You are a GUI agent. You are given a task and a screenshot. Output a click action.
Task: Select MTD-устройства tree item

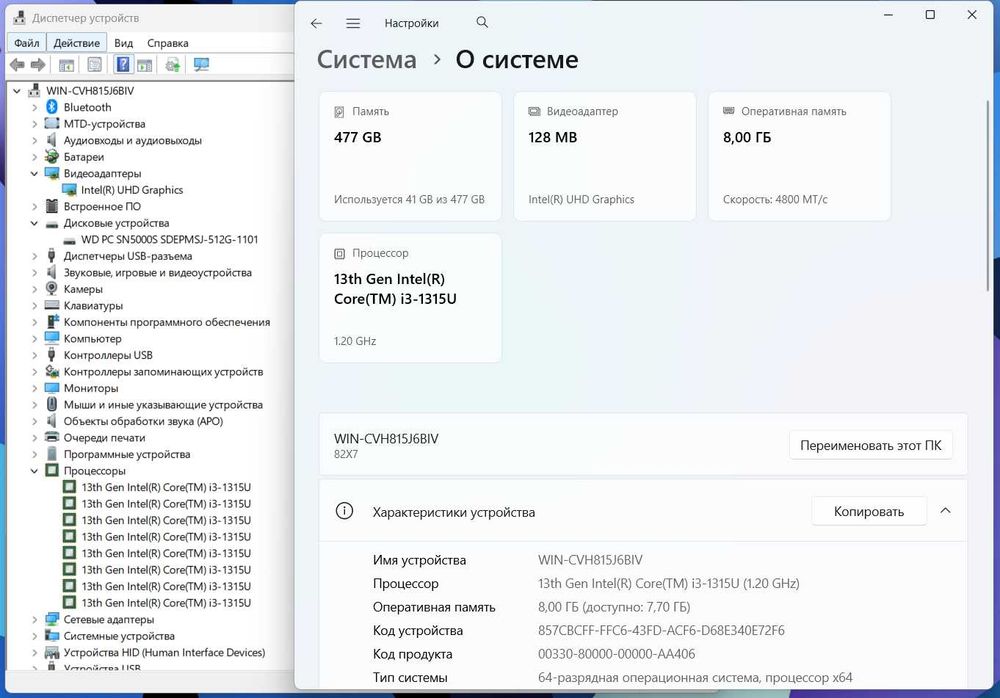pyautogui.click(x=104, y=124)
